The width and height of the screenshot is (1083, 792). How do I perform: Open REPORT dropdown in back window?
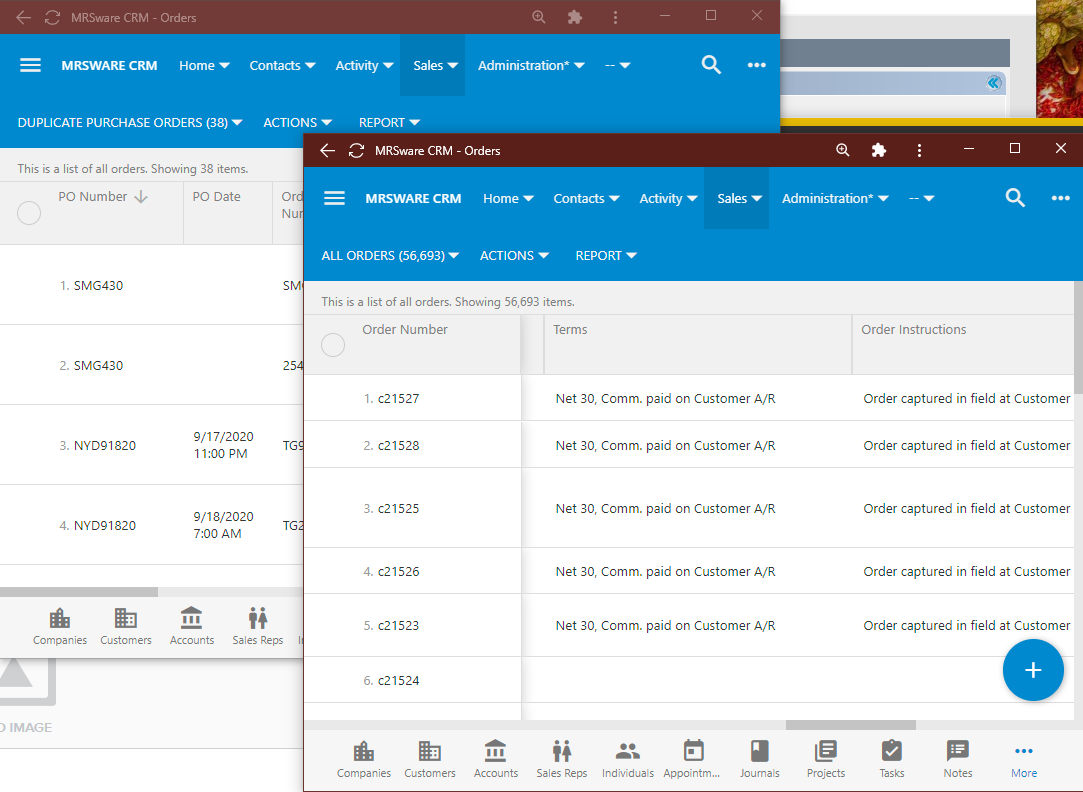(389, 122)
